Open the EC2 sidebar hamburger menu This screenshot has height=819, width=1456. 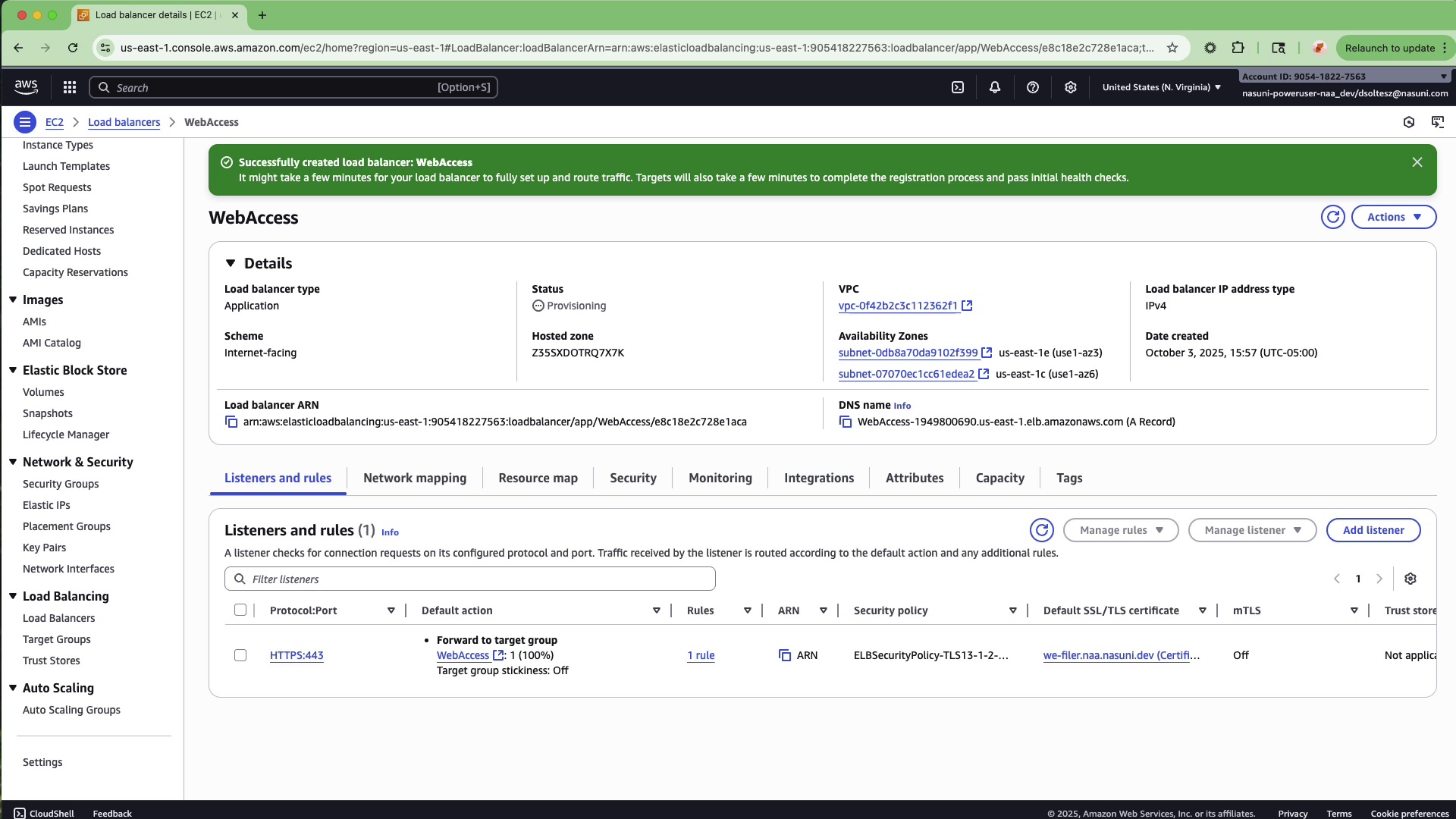point(25,121)
